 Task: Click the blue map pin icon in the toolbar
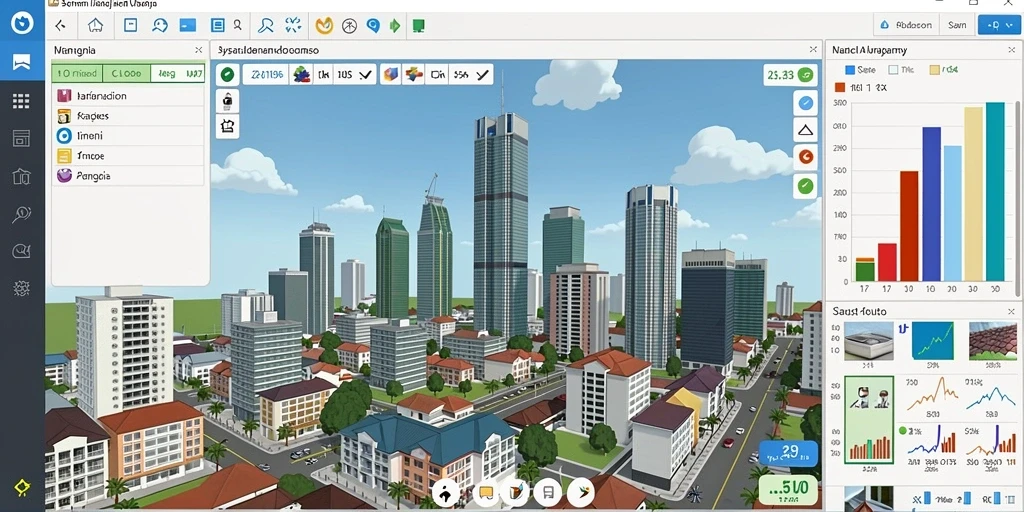coord(373,25)
